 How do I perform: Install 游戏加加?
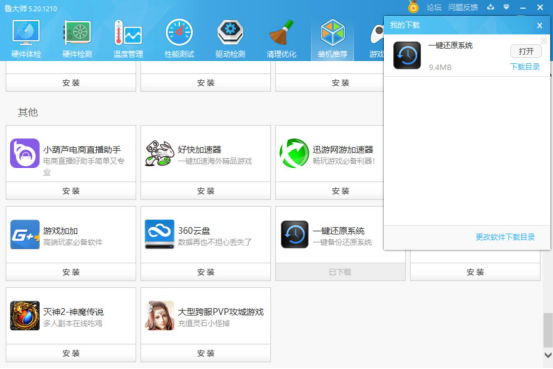click(x=71, y=272)
